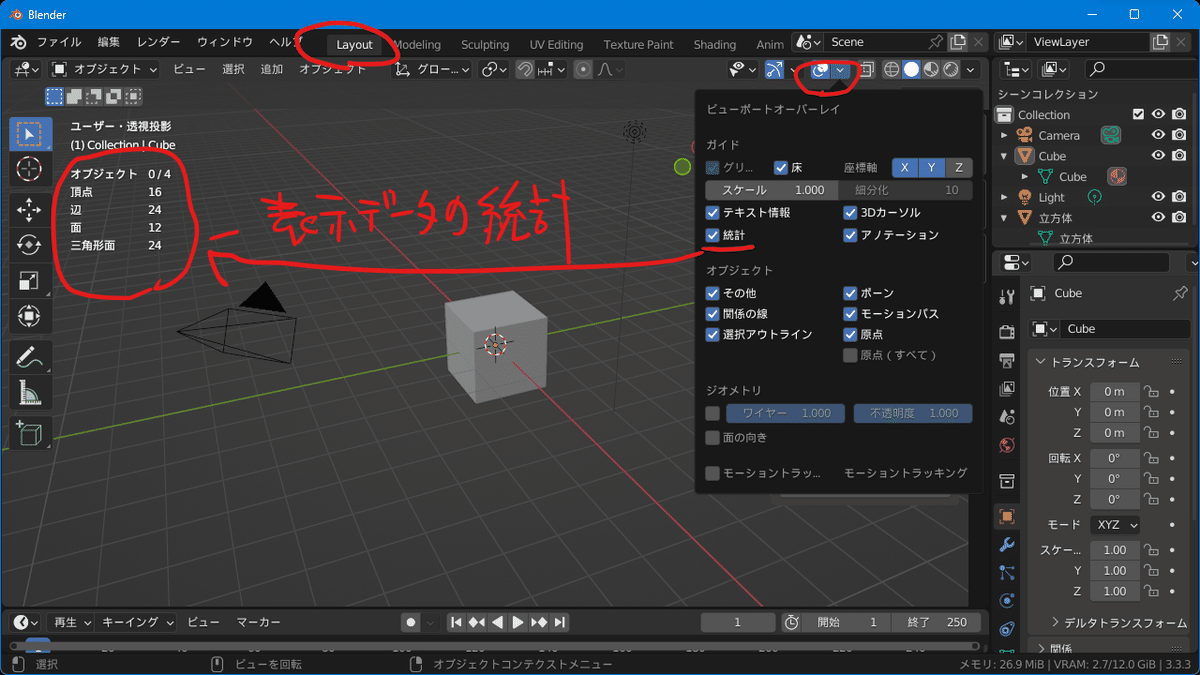Enable the 面の向き checkbox

point(712,437)
